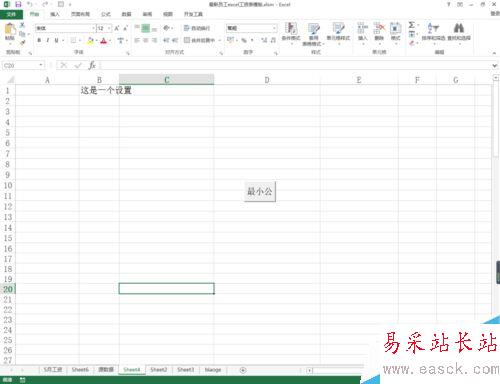Click the 最小公 button on the sheet
The height and width of the screenshot is (384, 500).
pos(260,191)
